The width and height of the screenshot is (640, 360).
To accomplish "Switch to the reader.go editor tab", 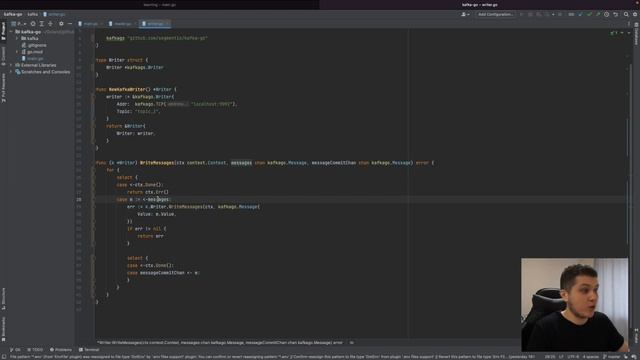I will tap(122, 24).
